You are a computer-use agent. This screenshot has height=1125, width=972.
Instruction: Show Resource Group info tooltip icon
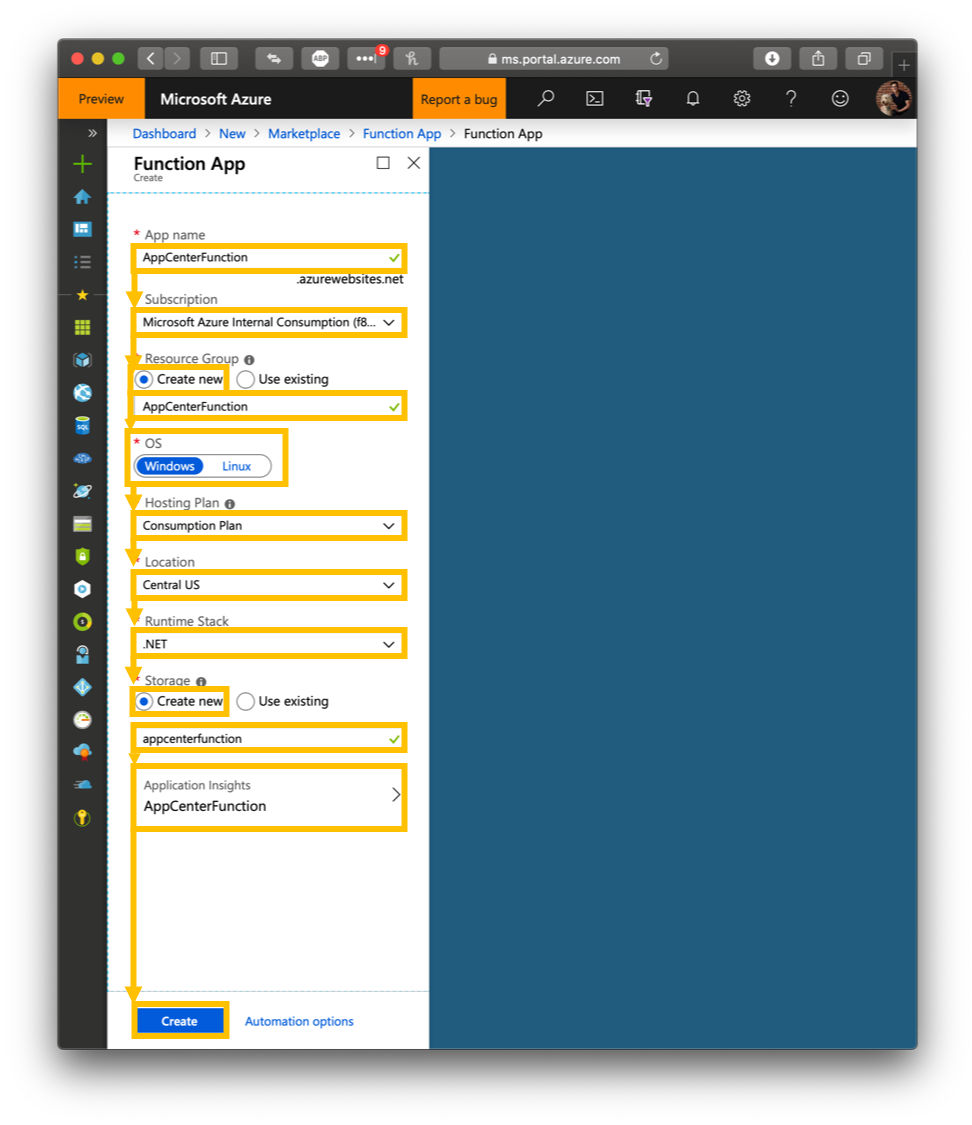[249, 359]
